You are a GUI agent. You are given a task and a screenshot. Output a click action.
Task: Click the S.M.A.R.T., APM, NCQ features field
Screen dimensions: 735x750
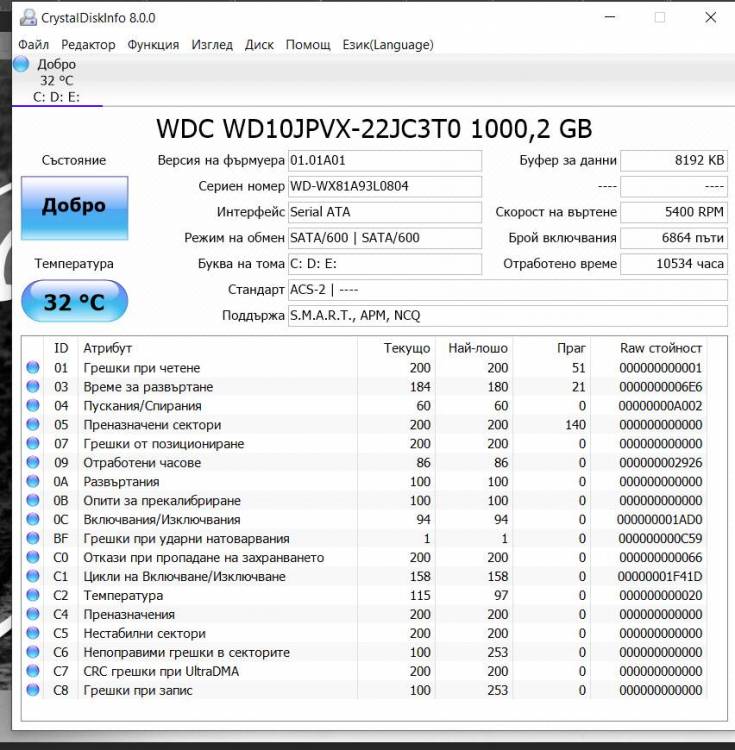[508, 316]
